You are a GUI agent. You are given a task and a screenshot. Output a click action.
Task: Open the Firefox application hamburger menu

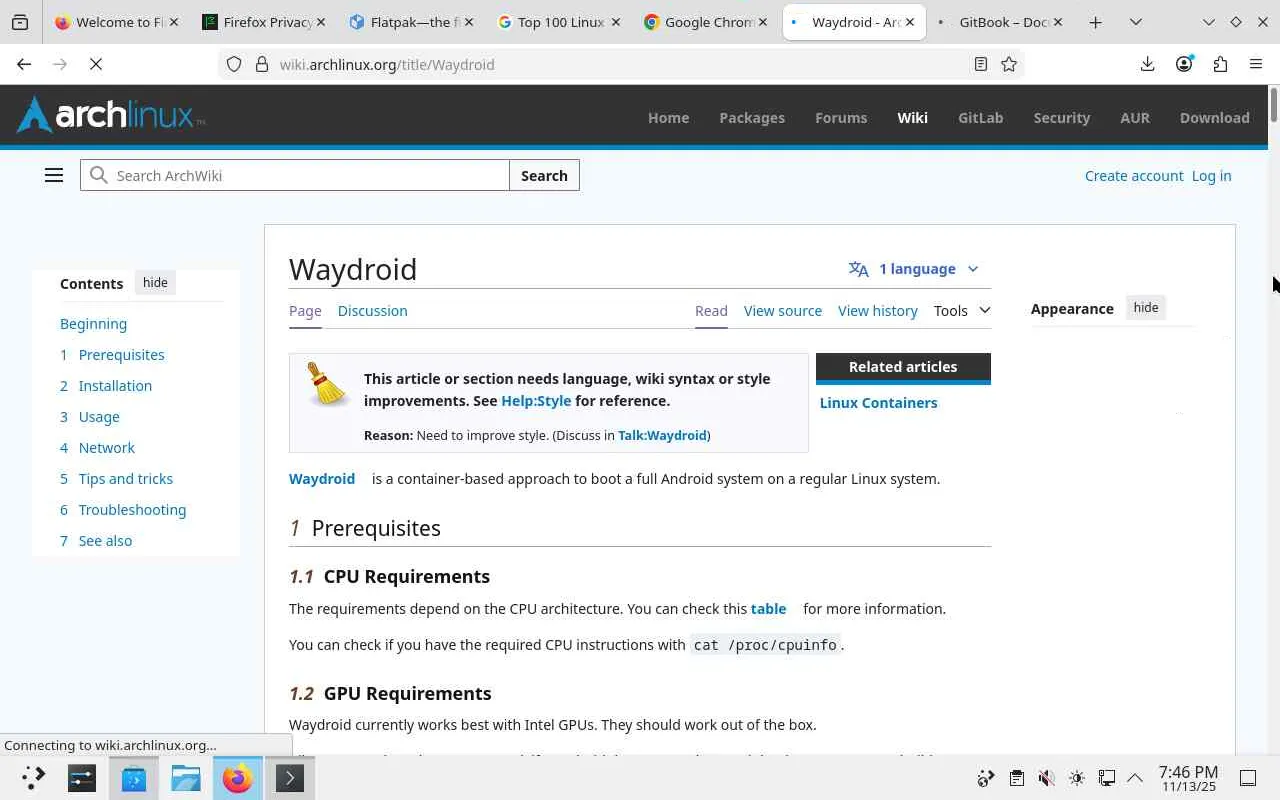[x=1256, y=64]
